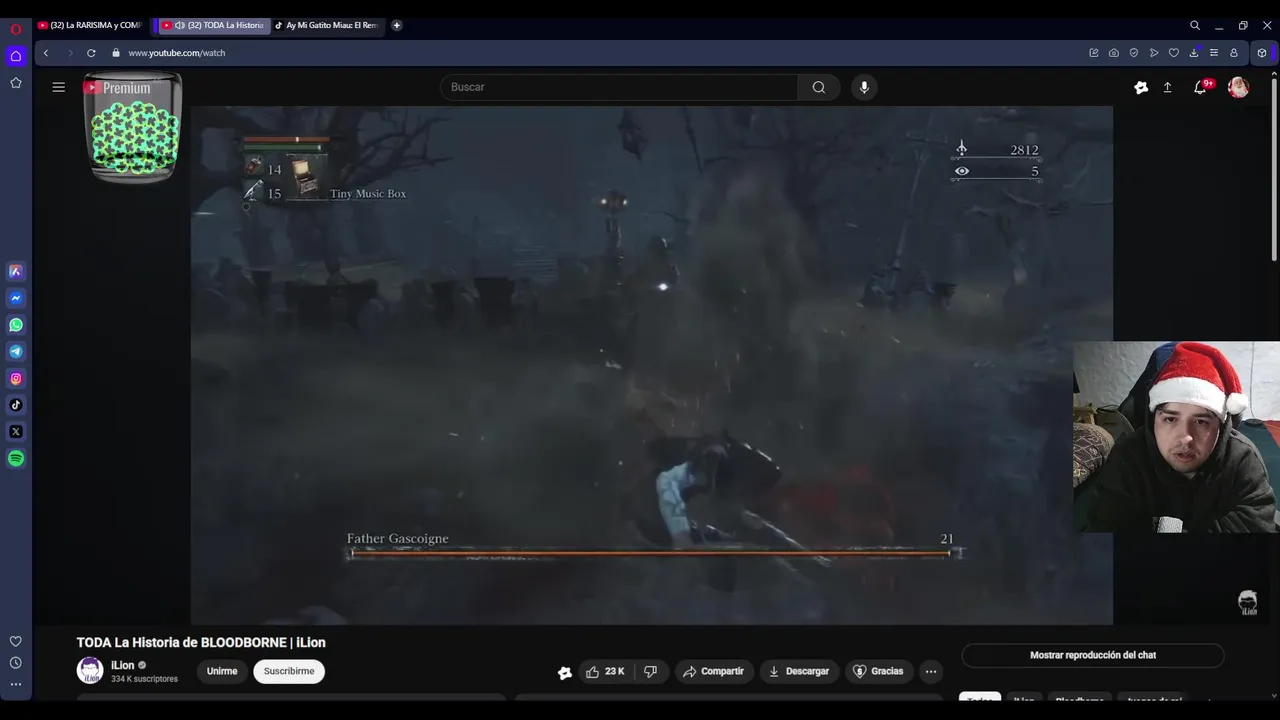Open the Opera main menu logo
This screenshot has height=720, width=1280.
[16, 30]
